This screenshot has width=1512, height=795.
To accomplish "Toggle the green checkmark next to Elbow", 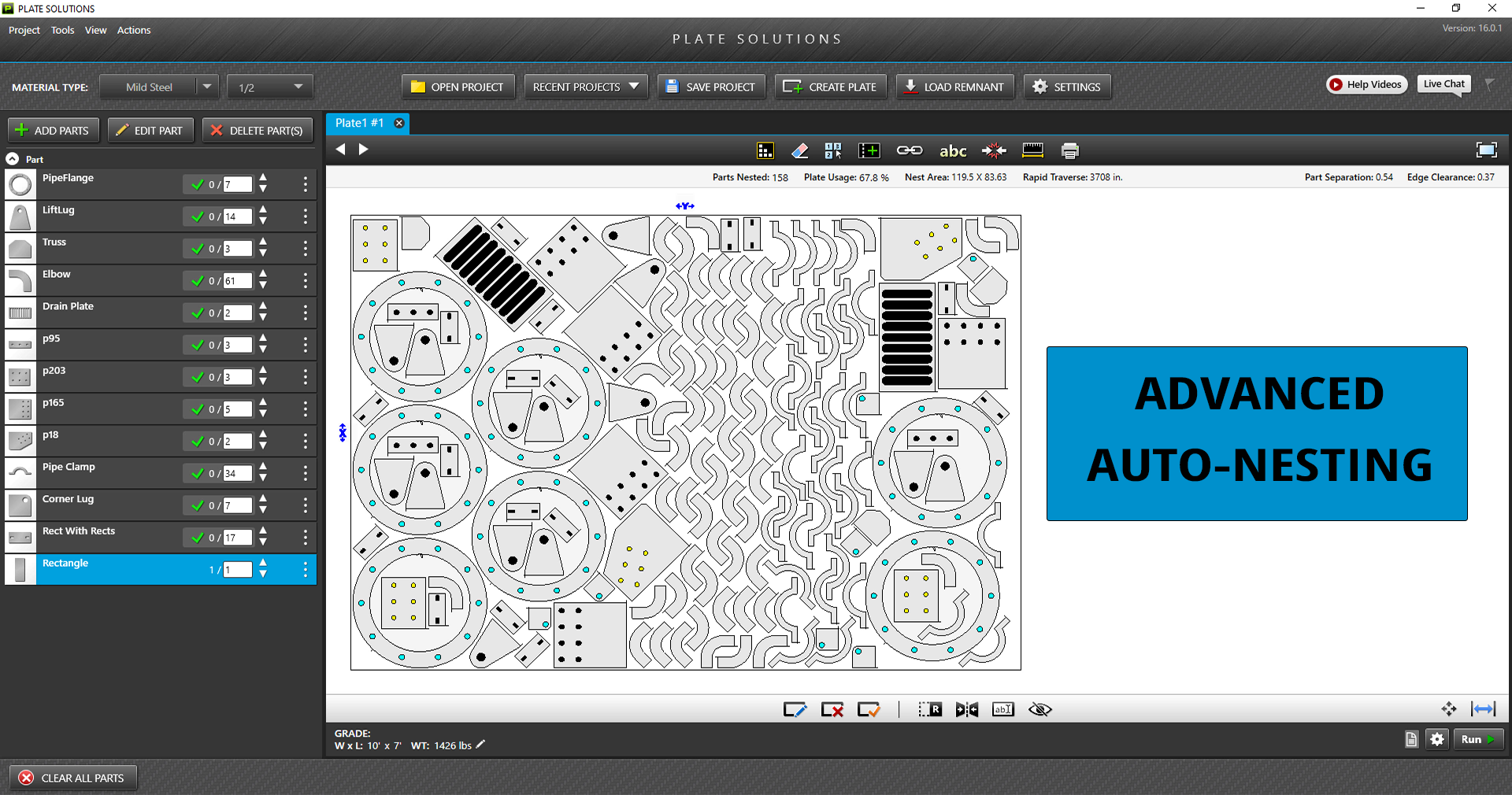I will pos(198,281).
